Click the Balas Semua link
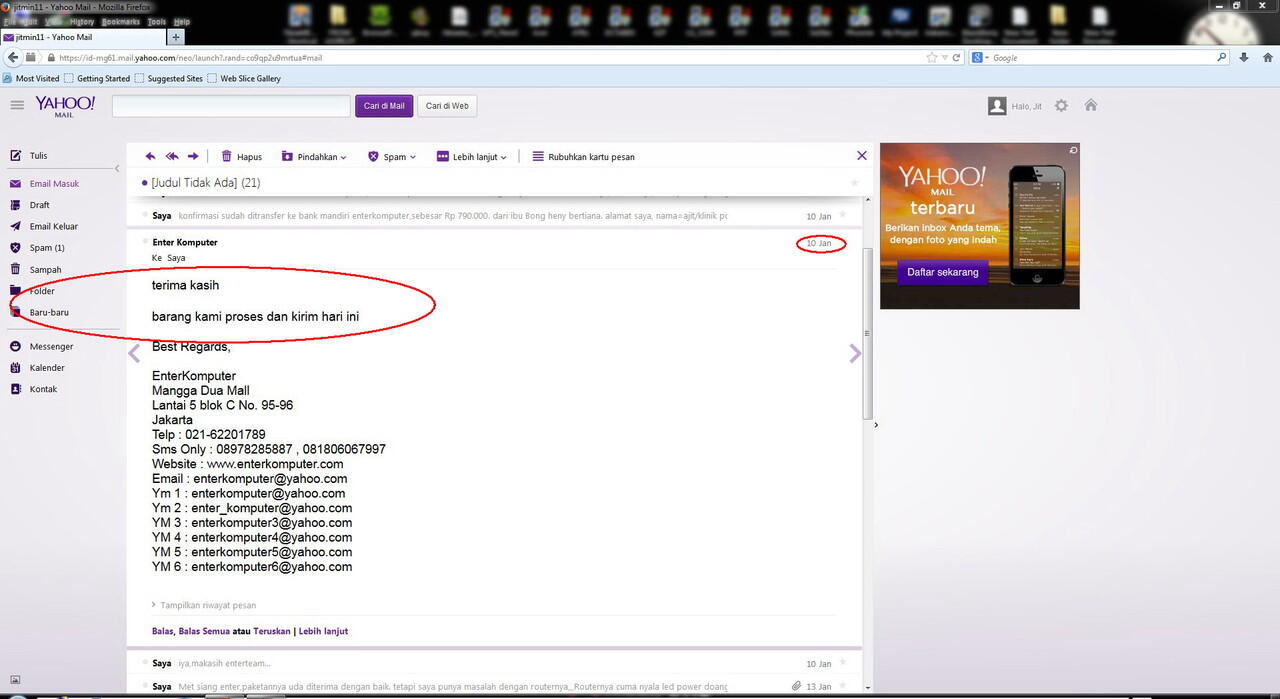1280x699 pixels. pyautogui.click(x=204, y=631)
